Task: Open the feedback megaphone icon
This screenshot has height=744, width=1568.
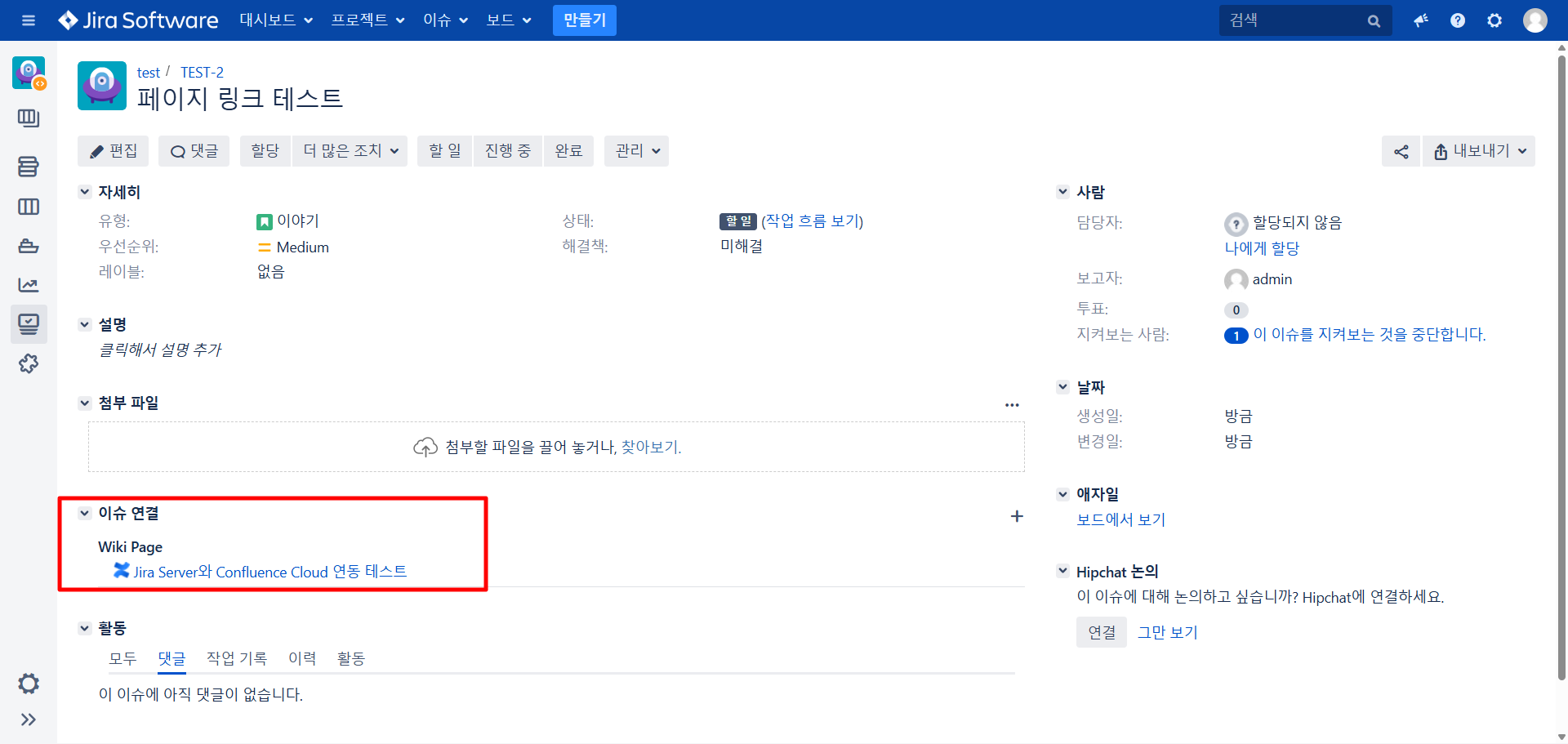Action: click(x=1421, y=20)
